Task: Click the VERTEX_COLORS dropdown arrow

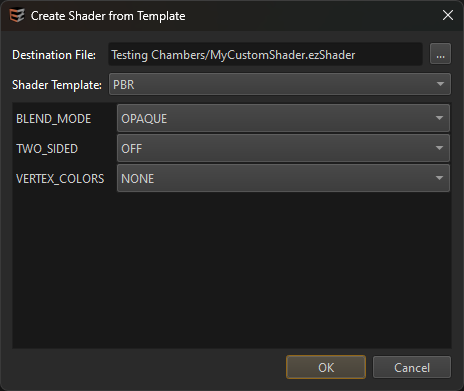Action: [x=439, y=178]
